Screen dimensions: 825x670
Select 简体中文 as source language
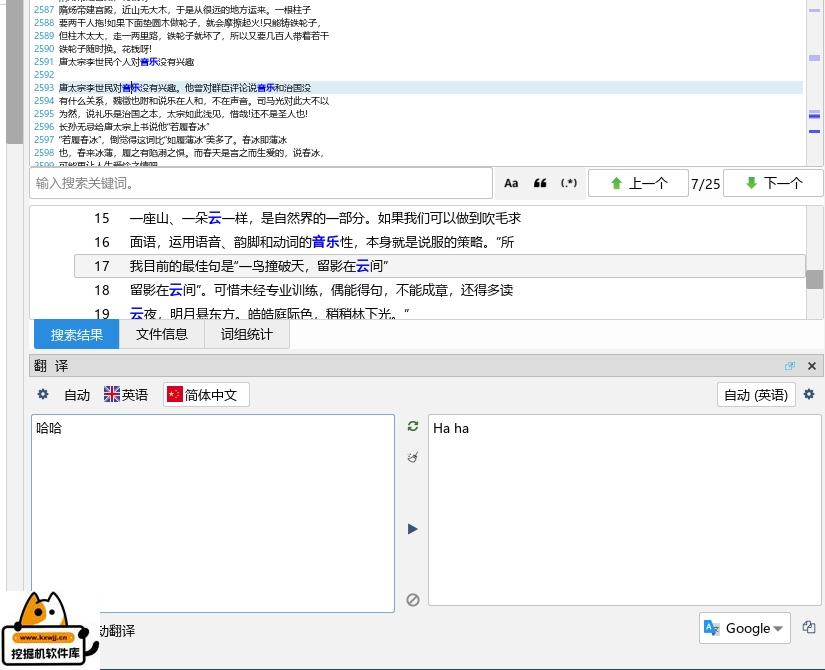tap(208, 395)
